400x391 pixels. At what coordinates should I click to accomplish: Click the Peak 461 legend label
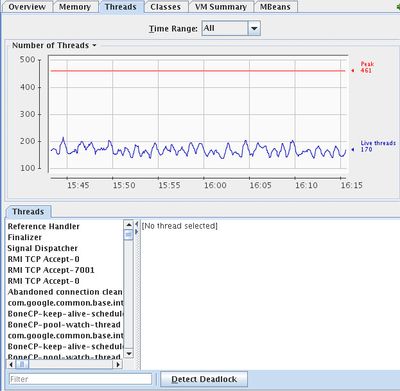coord(367,67)
